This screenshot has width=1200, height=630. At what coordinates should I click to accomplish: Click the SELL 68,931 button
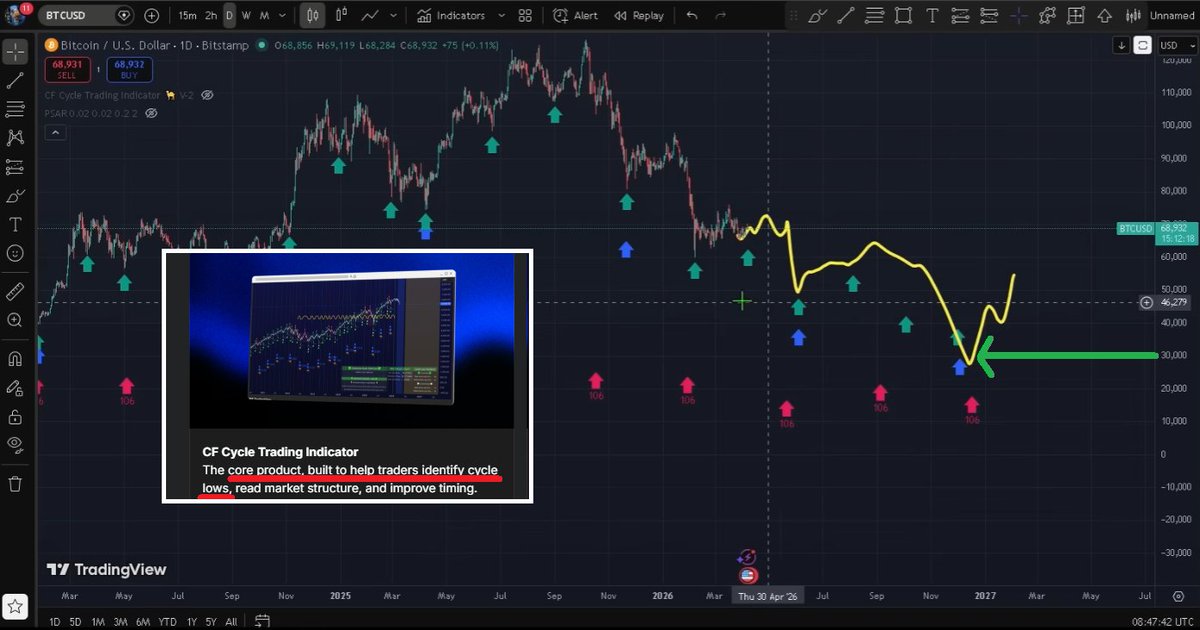pyautogui.click(x=67, y=69)
